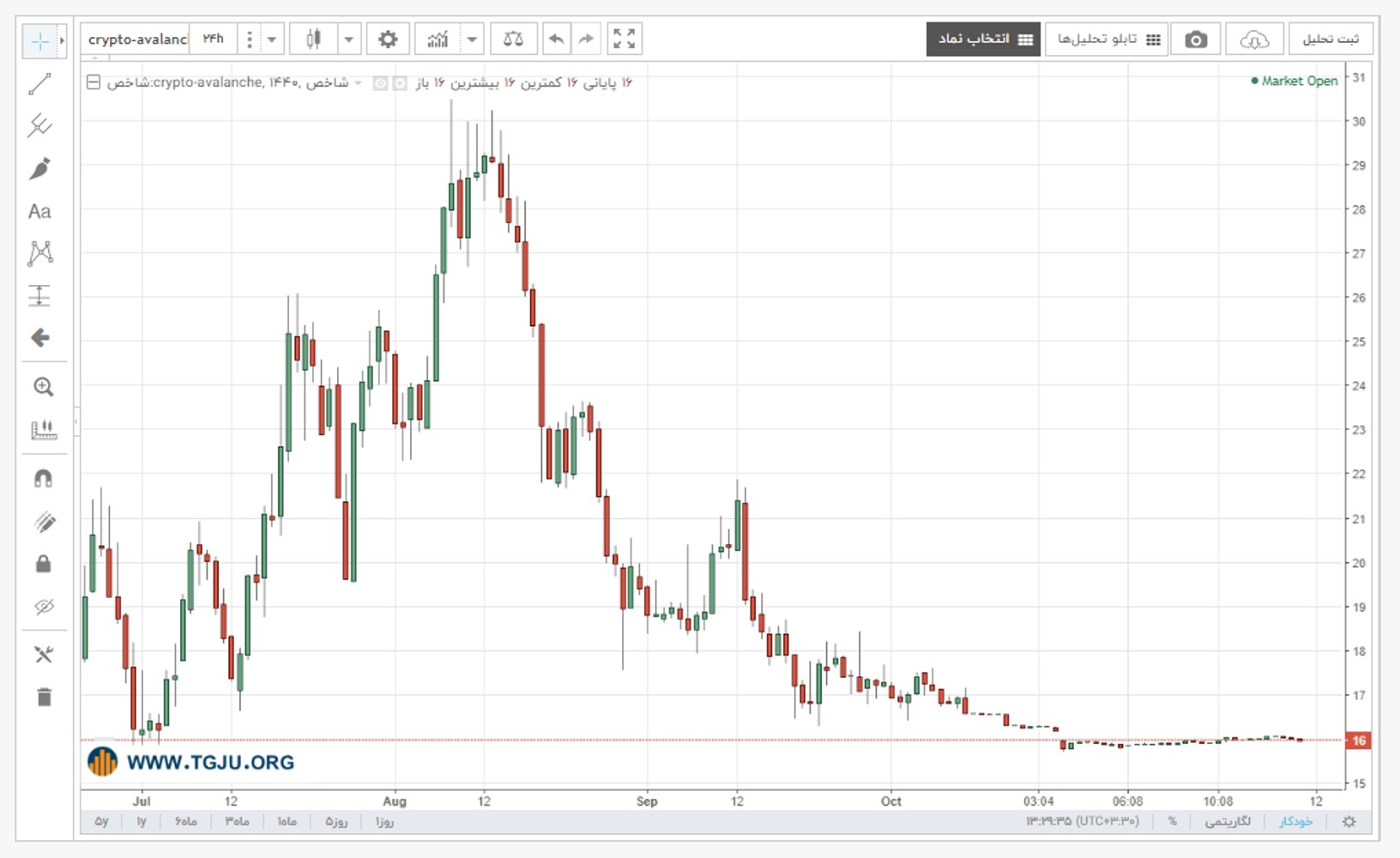
Task: Select the 5y time range
Action: (x=102, y=822)
